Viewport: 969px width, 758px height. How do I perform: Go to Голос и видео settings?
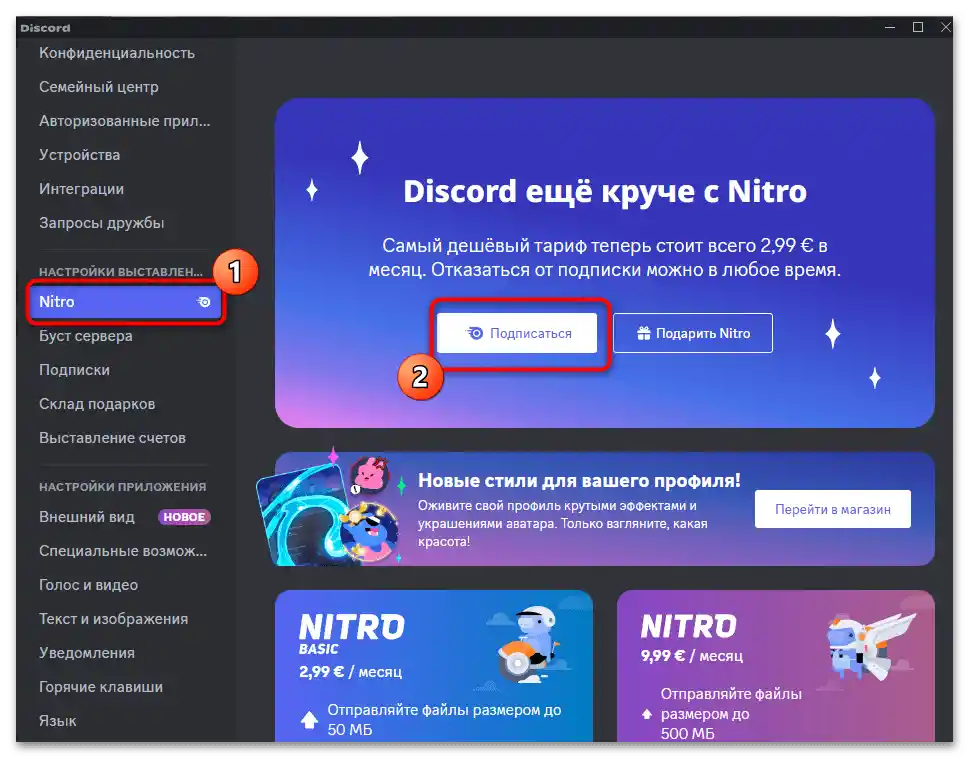tap(88, 585)
